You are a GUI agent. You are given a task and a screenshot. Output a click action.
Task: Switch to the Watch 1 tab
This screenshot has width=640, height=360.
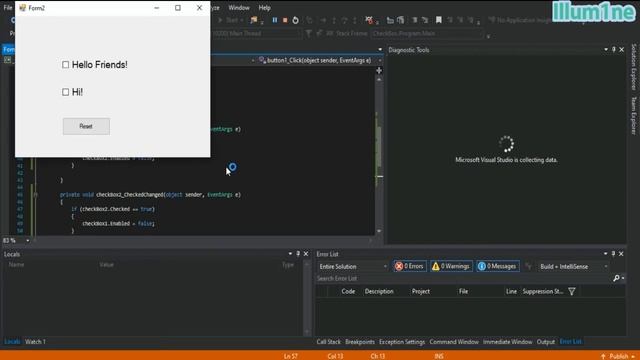tap(35, 342)
